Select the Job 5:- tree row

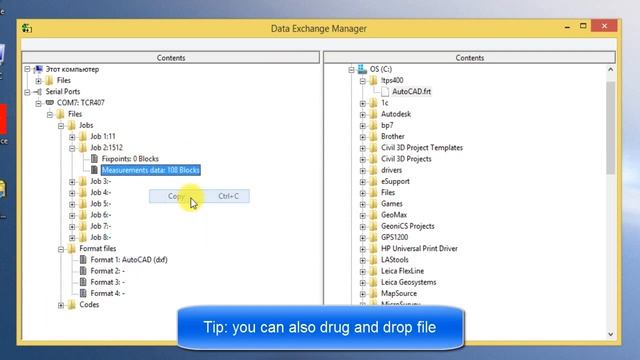pos(101,204)
